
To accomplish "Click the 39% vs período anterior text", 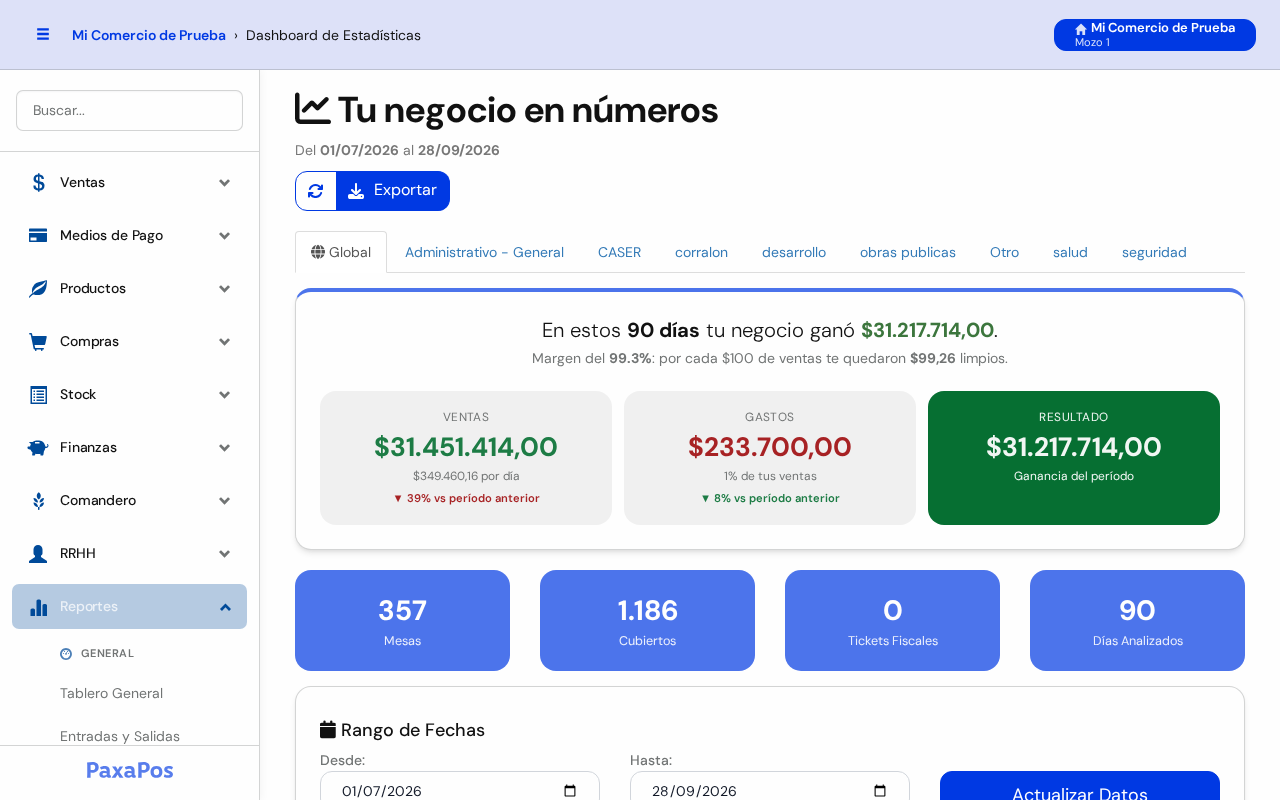I will click(466, 498).
